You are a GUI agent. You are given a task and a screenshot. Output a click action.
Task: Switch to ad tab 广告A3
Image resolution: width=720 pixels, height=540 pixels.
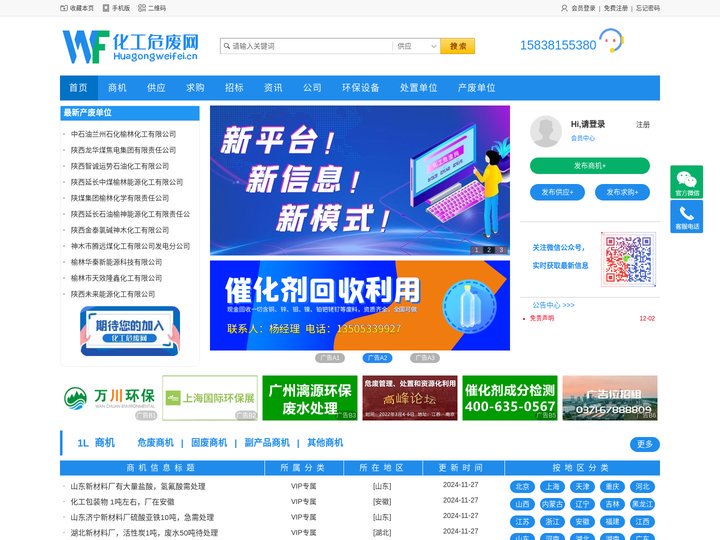pos(425,358)
